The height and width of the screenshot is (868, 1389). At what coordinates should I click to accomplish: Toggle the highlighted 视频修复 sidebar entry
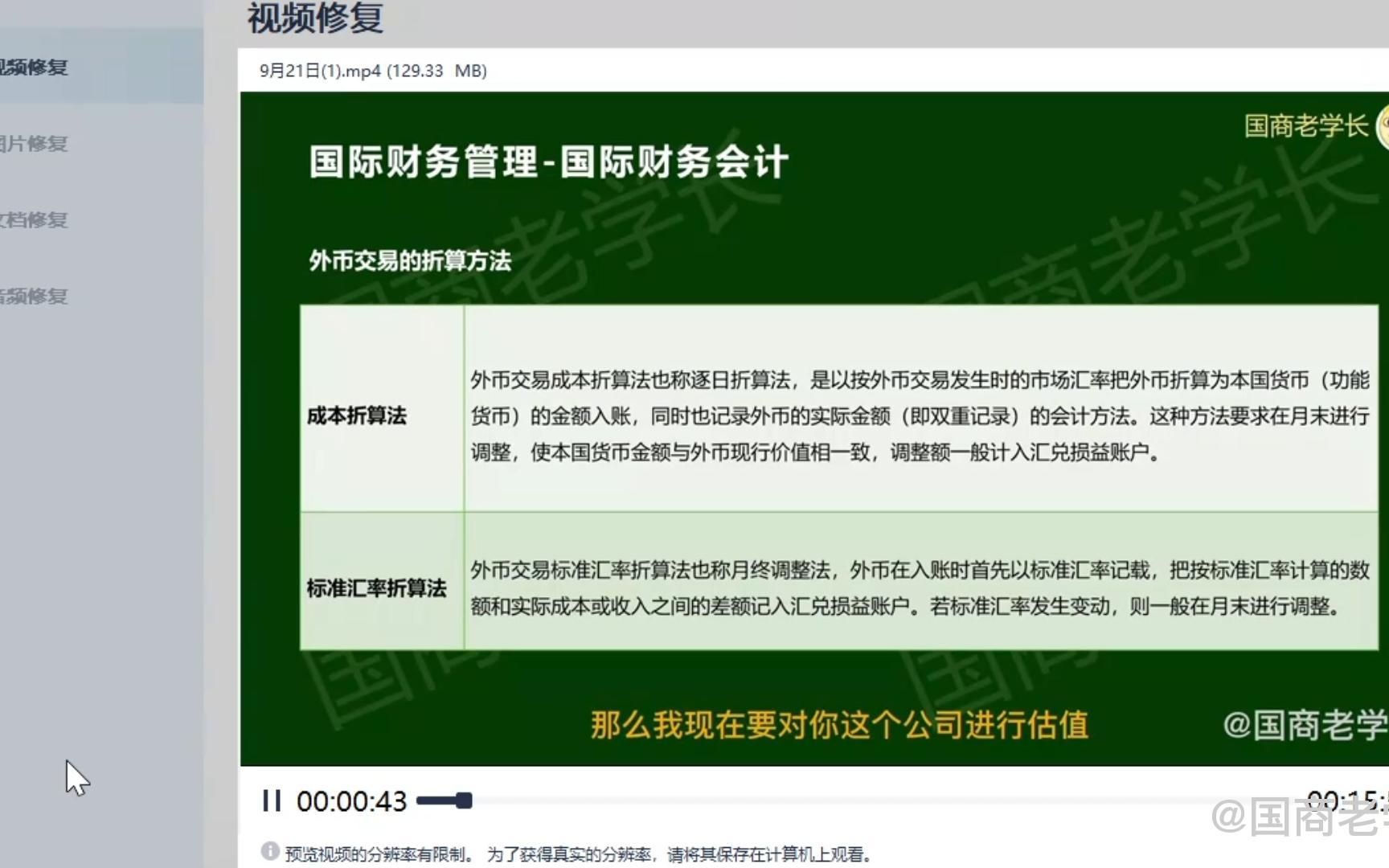[x=36, y=69]
